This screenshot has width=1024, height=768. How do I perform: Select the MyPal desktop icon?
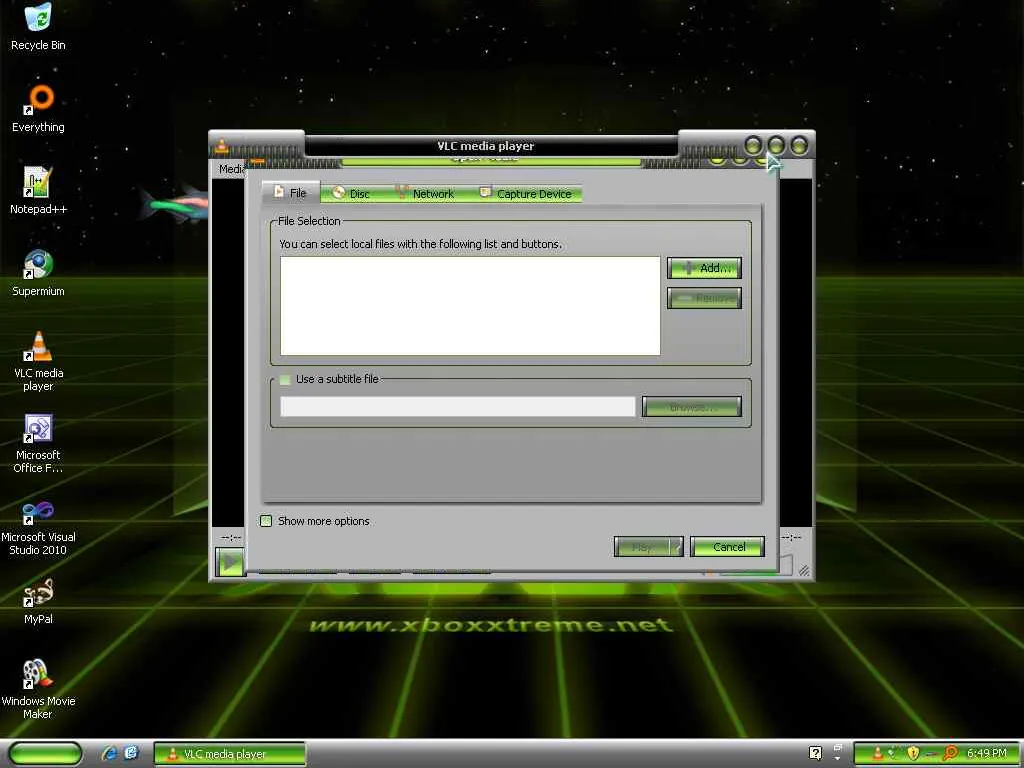tap(38, 601)
